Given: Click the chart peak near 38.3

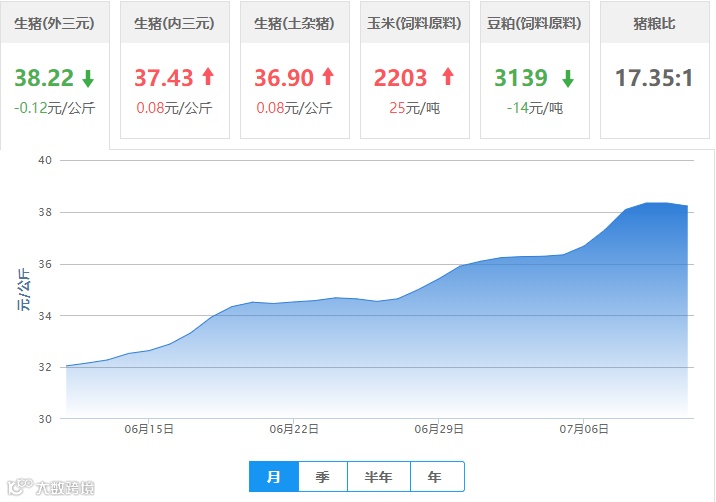Looking at the screenshot, I should [x=655, y=203].
